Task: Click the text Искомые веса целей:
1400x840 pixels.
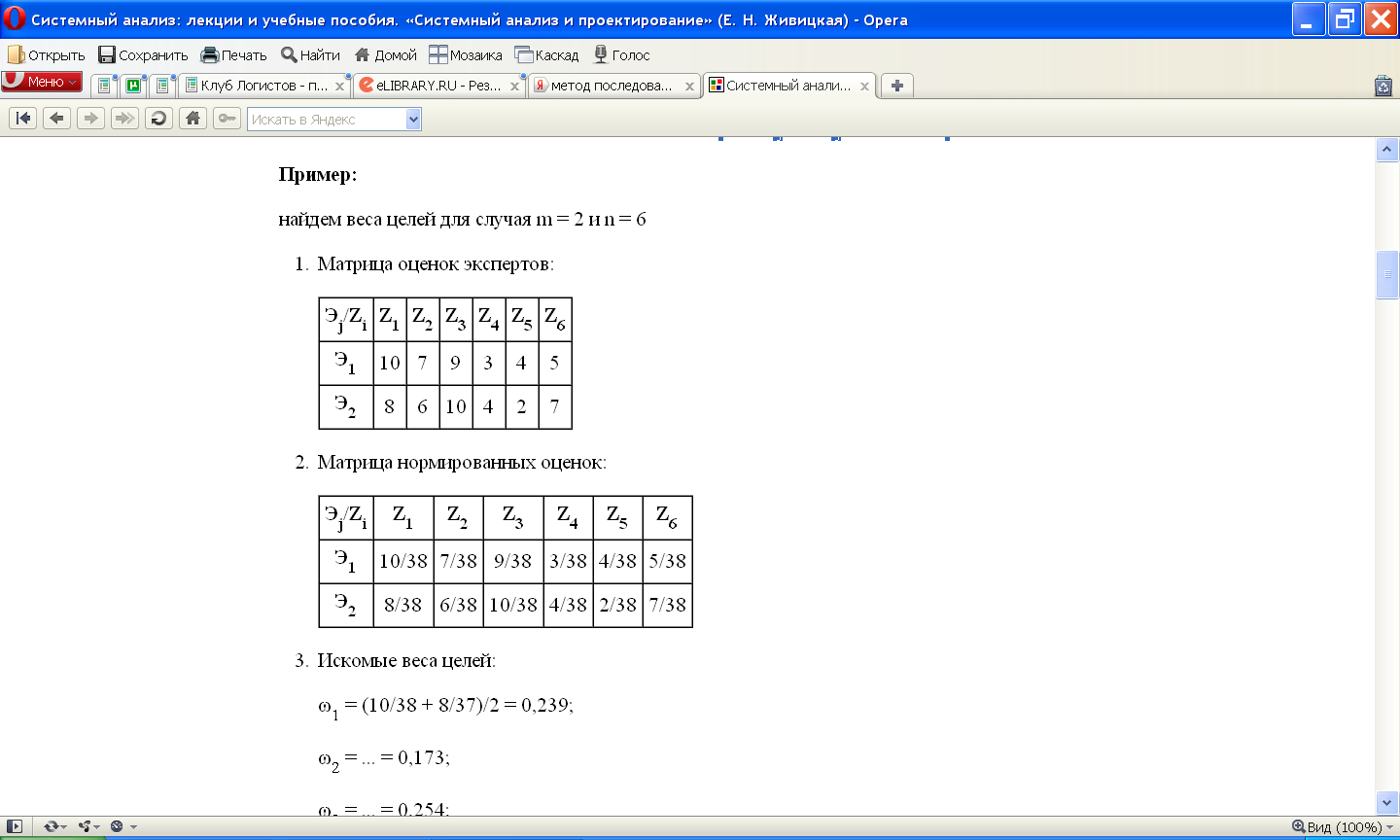Action: tap(406, 661)
